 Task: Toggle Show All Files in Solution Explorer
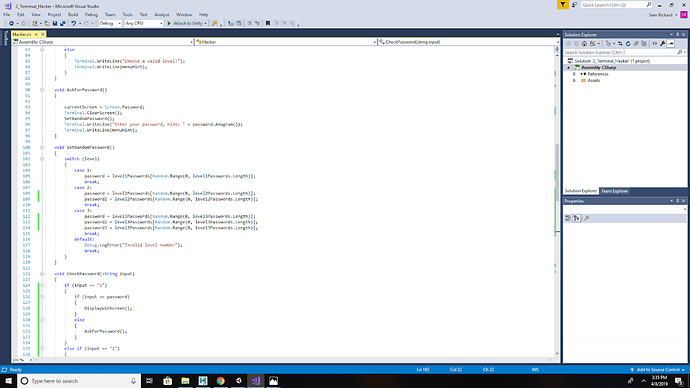(644, 44)
